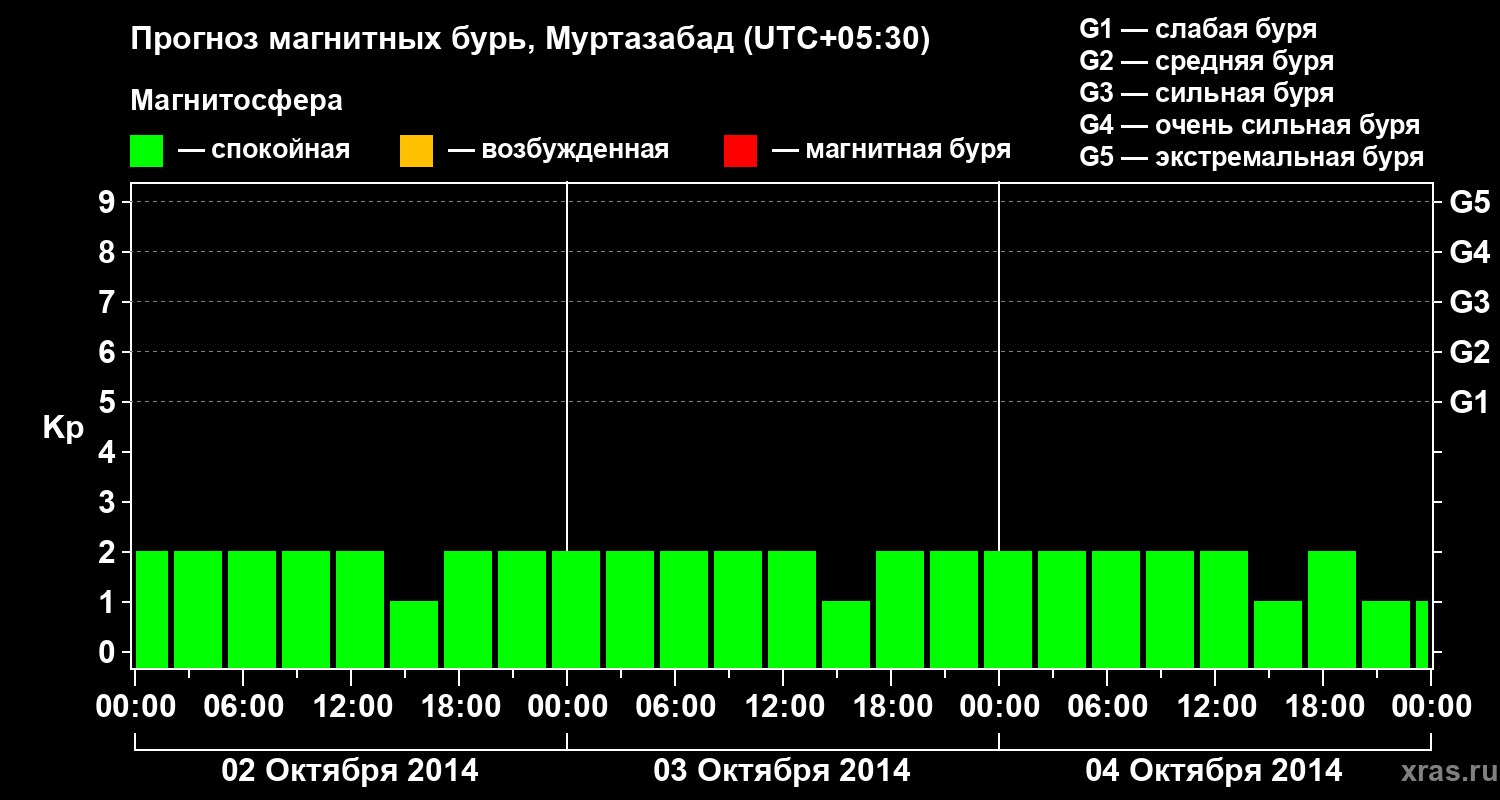Click the Kp 1 bar on 02 Октября afternoon
The height and width of the screenshot is (800, 1500).
point(414,634)
